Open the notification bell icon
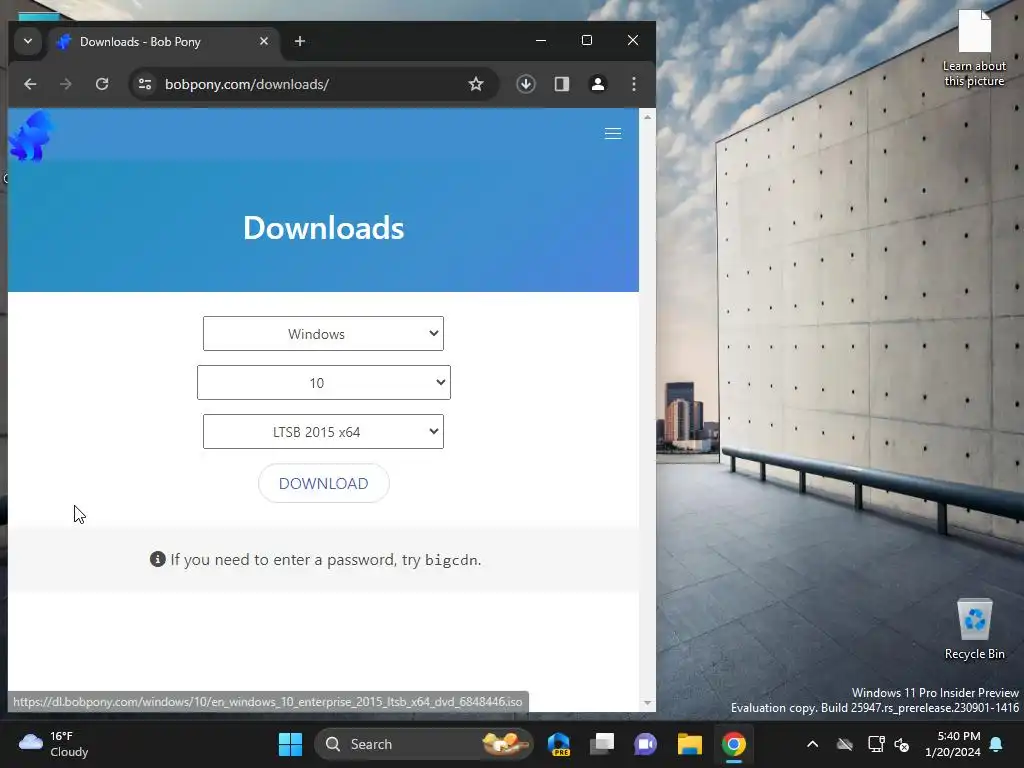Screen dimensions: 1024x768 pos(997,744)
